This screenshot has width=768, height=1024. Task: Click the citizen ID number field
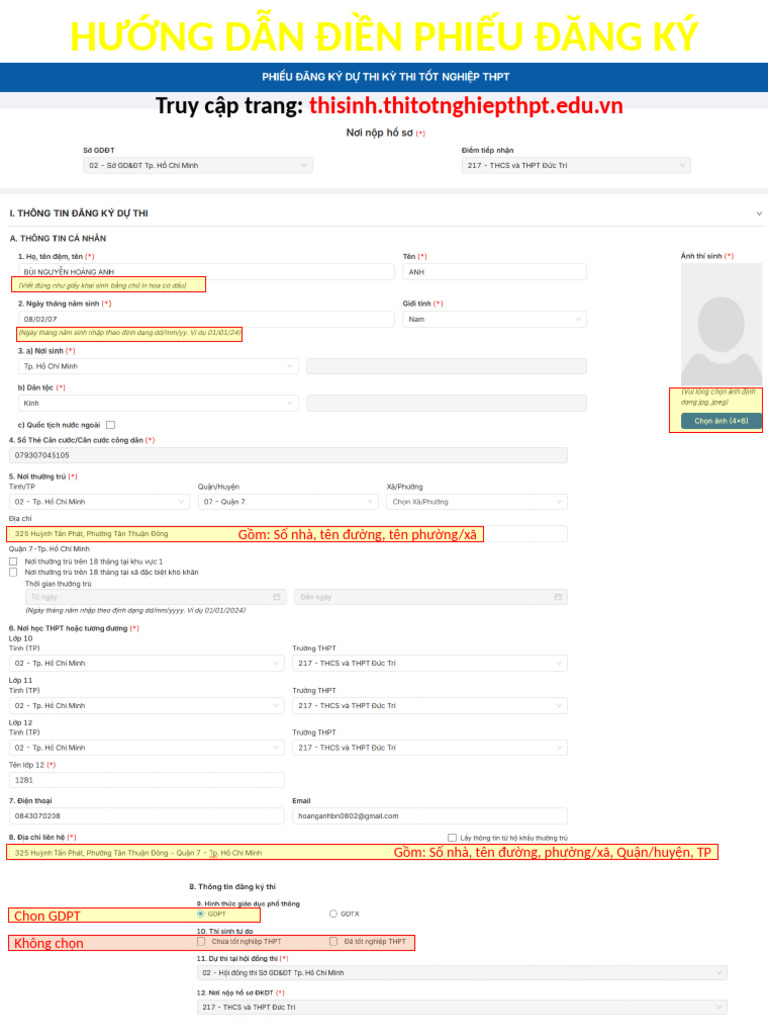click(x=288, y=455)
